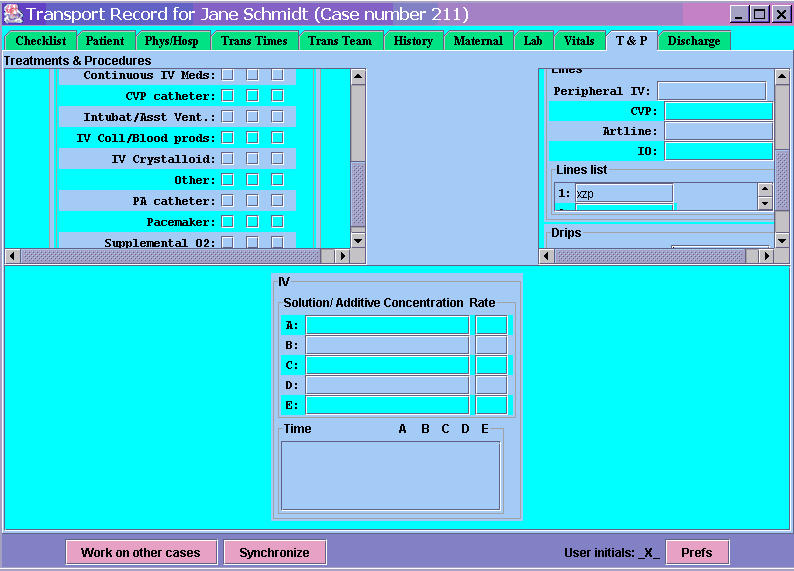This screenshot has height=571, width=794.
Task: Click the Treatments panel scroll-left arrow
Action: tap(13, 256)
